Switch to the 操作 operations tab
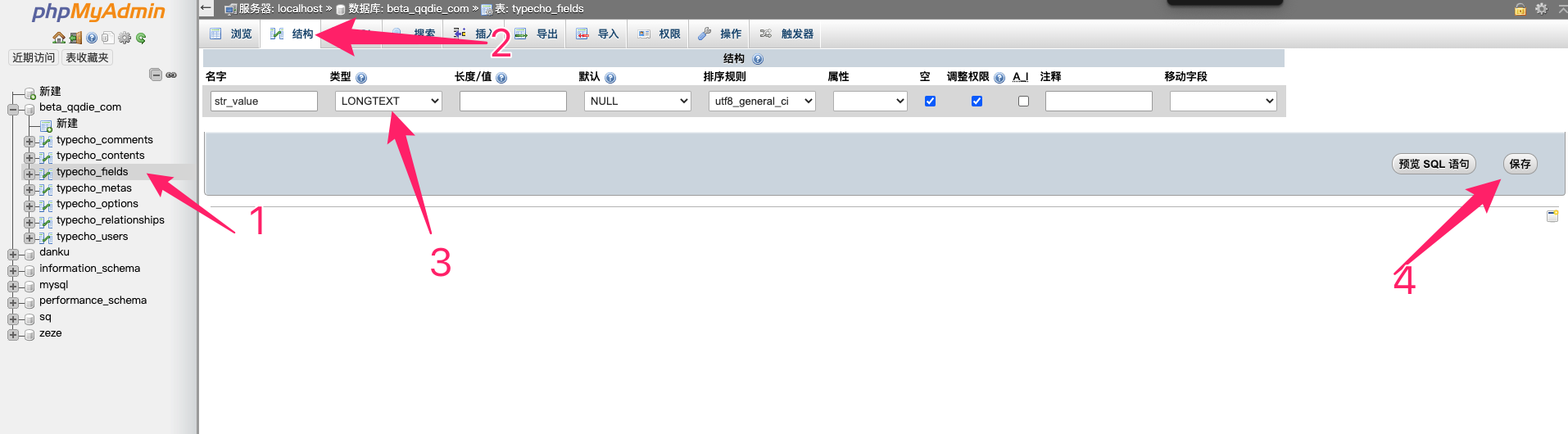 720,34
